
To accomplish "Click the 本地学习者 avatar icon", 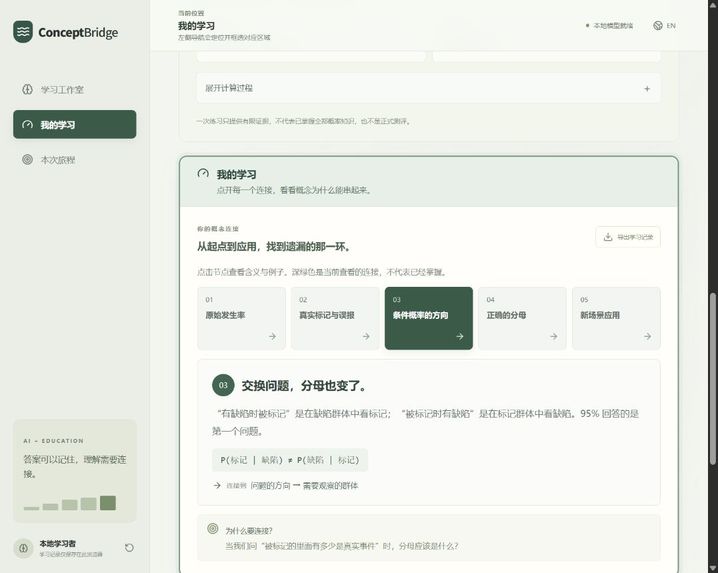I will [x=23, y=548].
